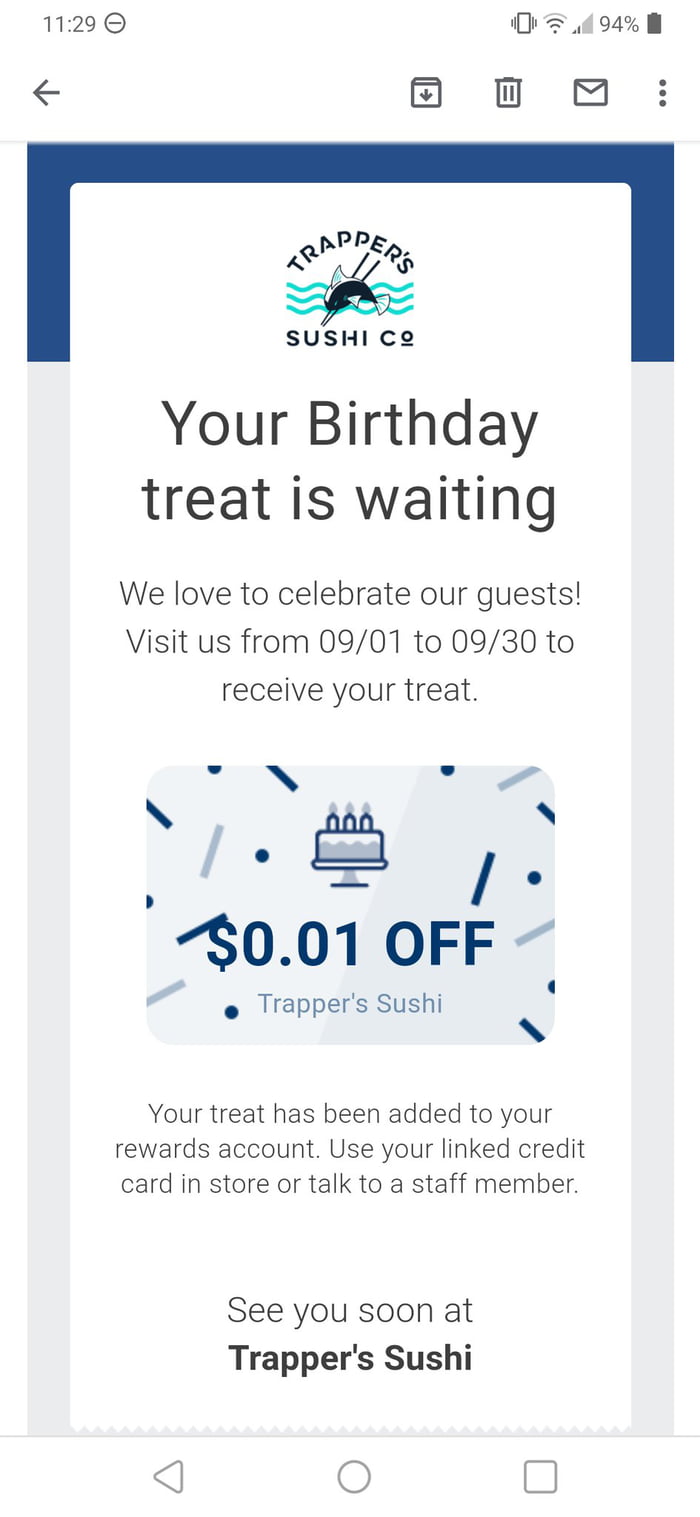Screen dimensions: 700x1517
Task: Tap the 'Your Birthday treat is waiting' heading
Action: [350, 460]
